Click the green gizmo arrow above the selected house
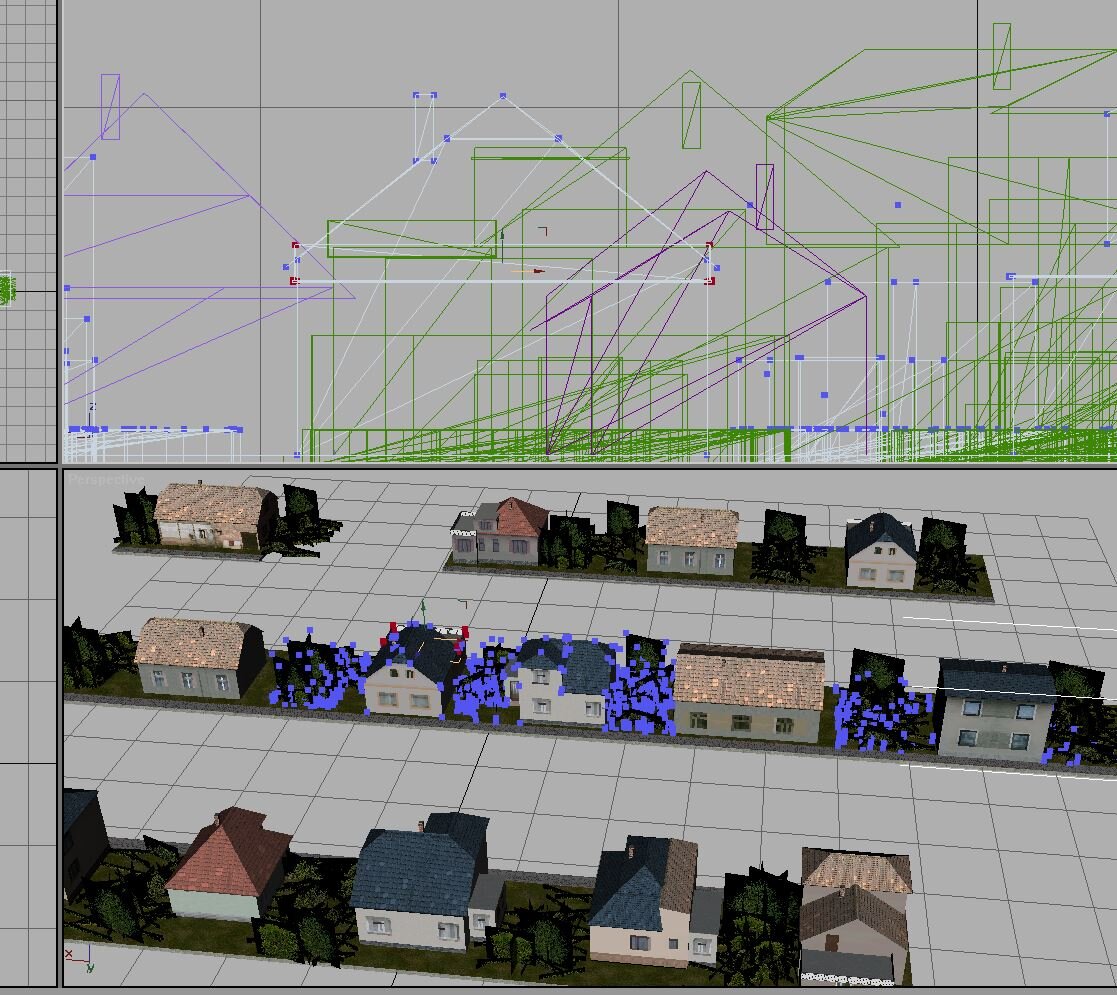Viewport: 1117px width, 995px height. click(x=424, y=608)
